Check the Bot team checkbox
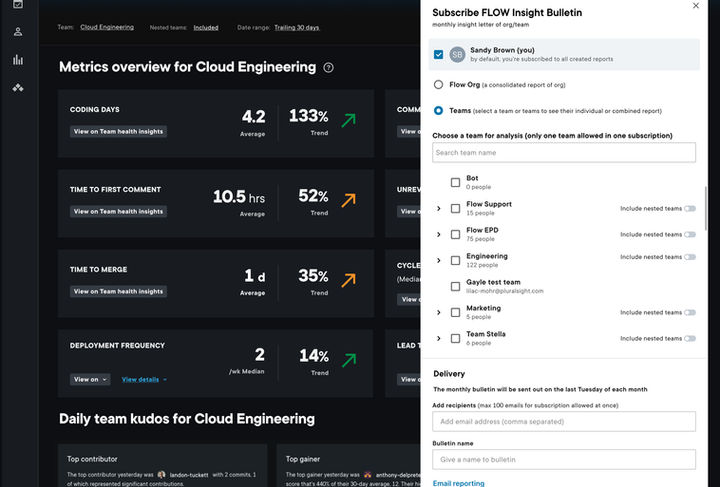 click(455, 182)
